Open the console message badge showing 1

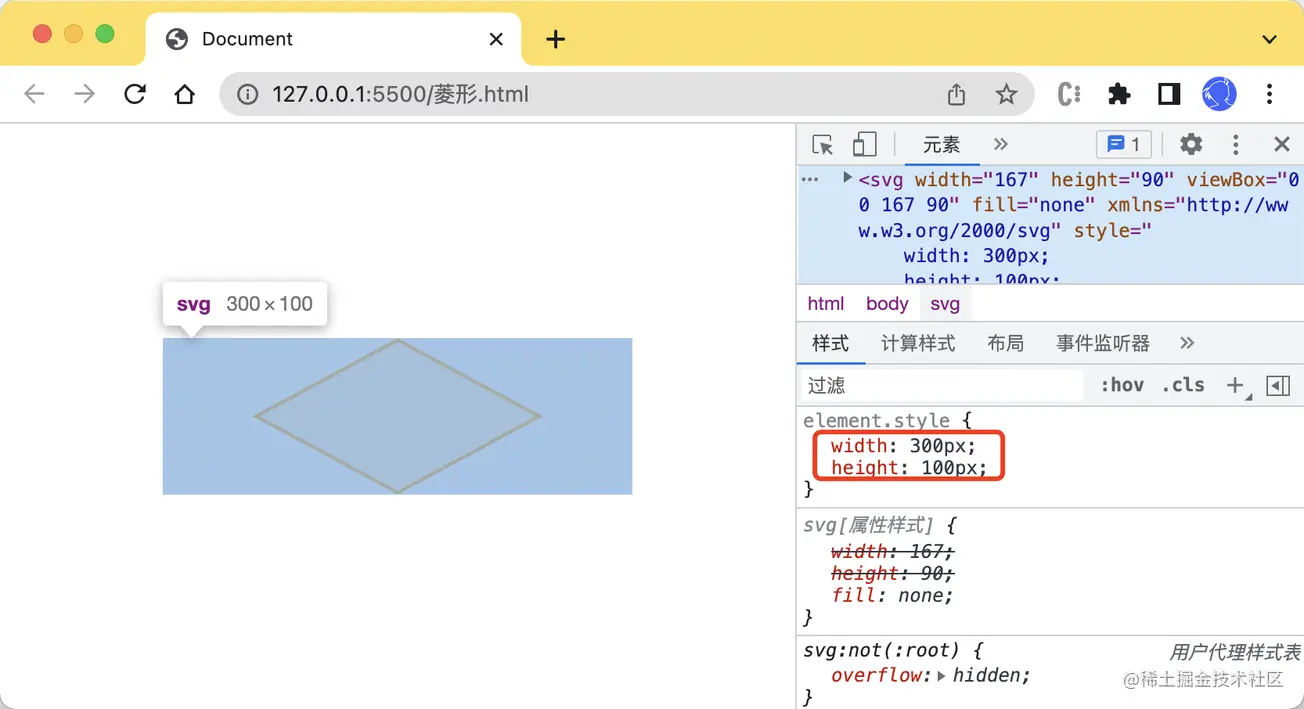pyautogui.click(x=1124, y=144)
